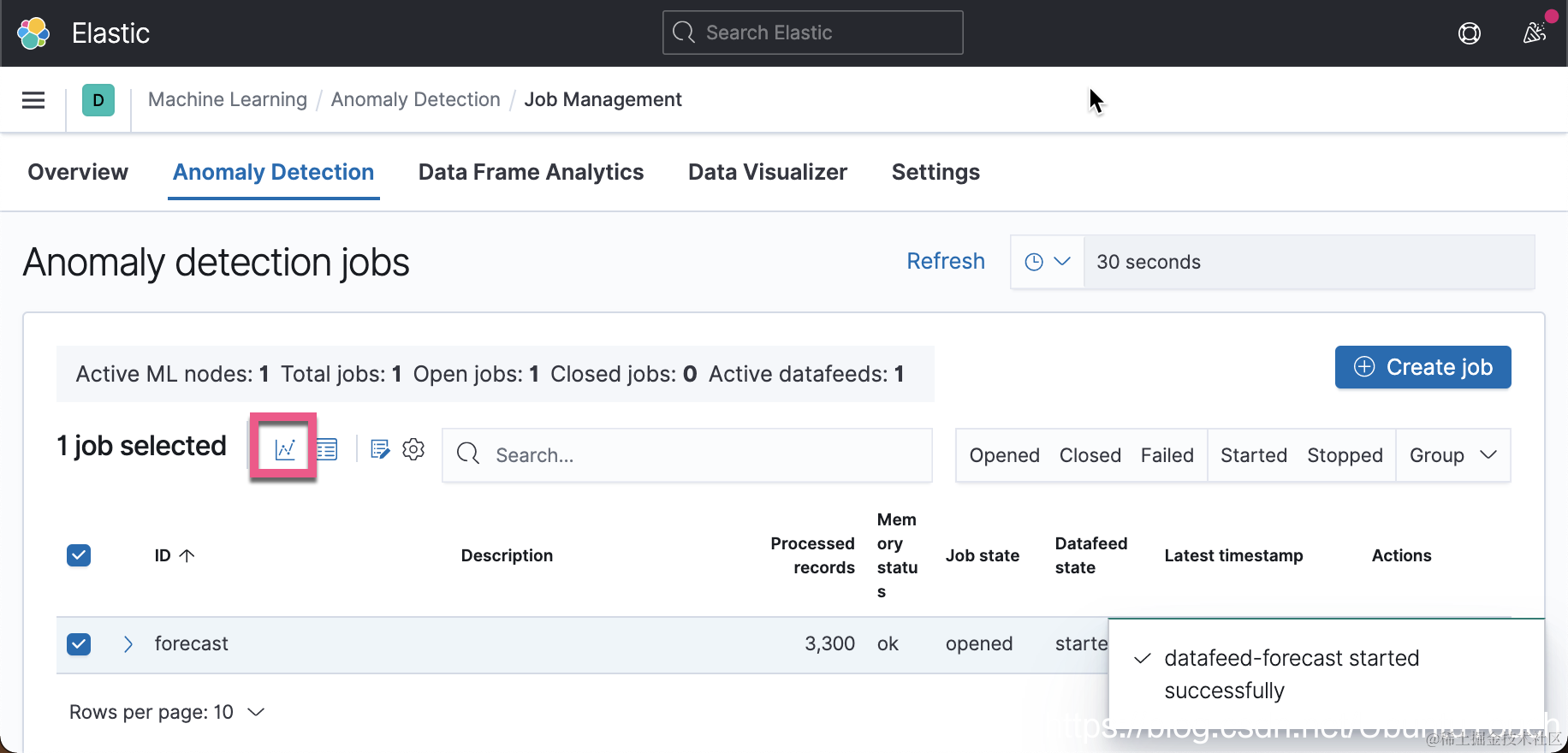Click the Refresh link

point(946,261)
